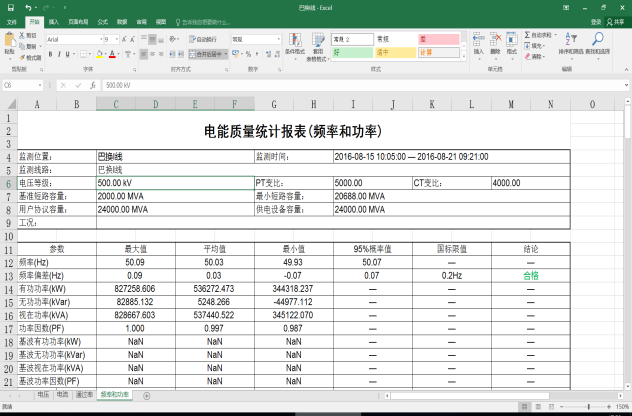Toggle top vertical alignment
The image size is (632, 416).
point(144,39)
